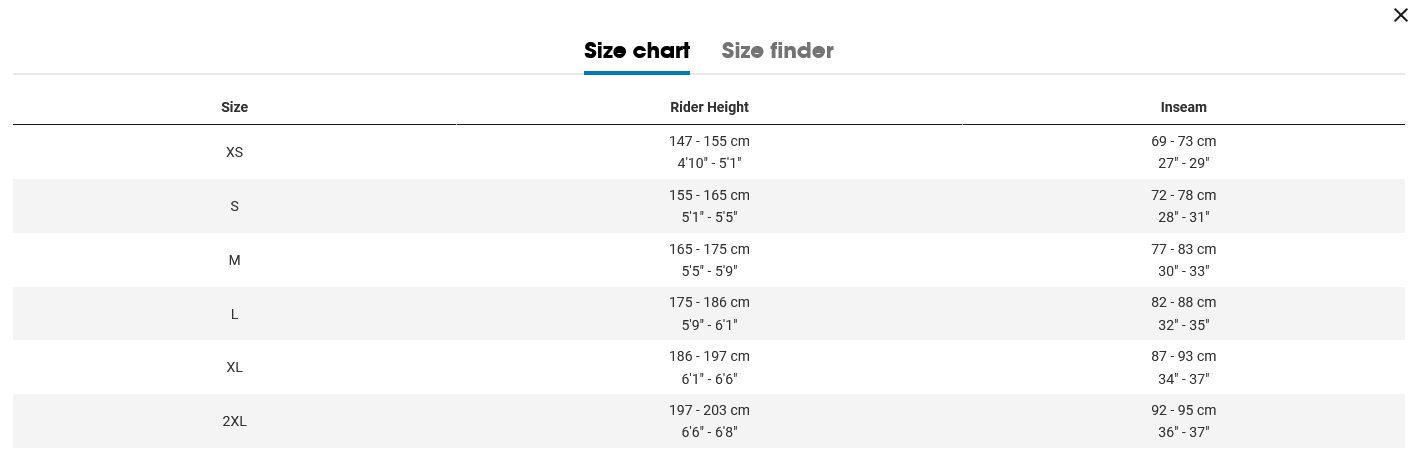Click the 6'6" - 6'8" height text
The image size is (1418, 462).
(709, 432)
